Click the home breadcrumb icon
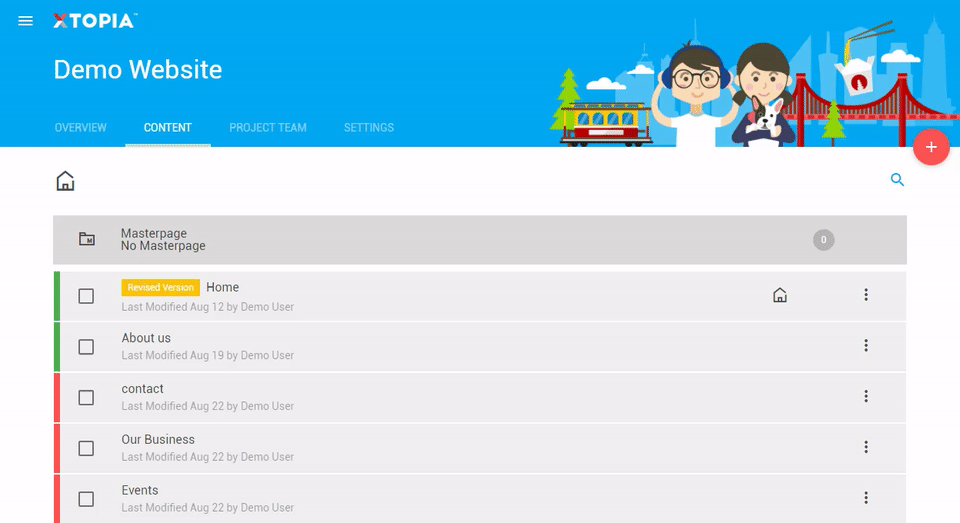This screenshot has height=523, width=960. point(65,181)
